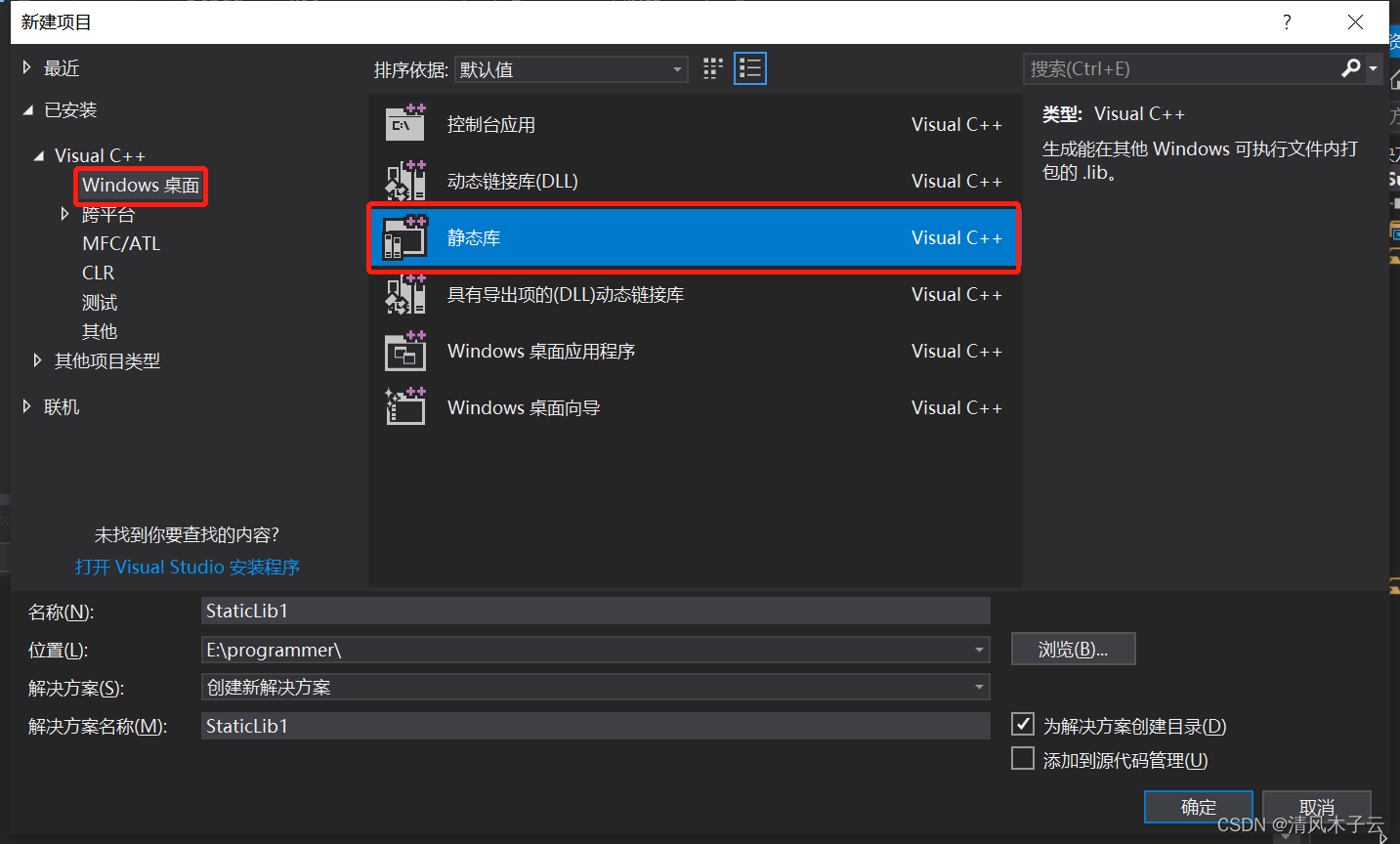This screenshot has height=844, width=1400.
Task: Click the Static Library template icon
Action: click(x=405, y=237)
